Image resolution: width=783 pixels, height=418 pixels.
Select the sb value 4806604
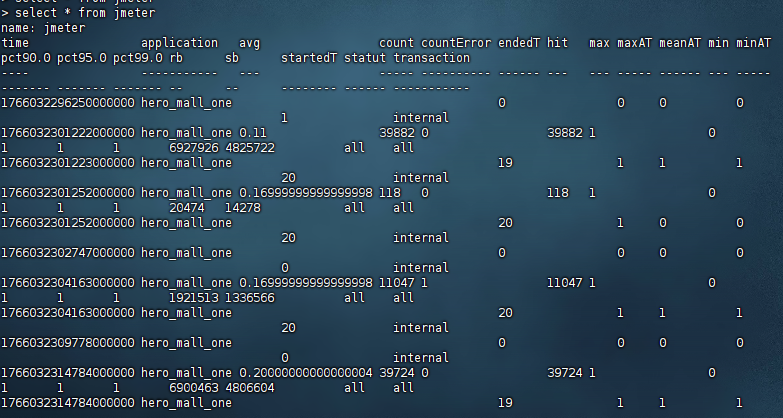249,388
